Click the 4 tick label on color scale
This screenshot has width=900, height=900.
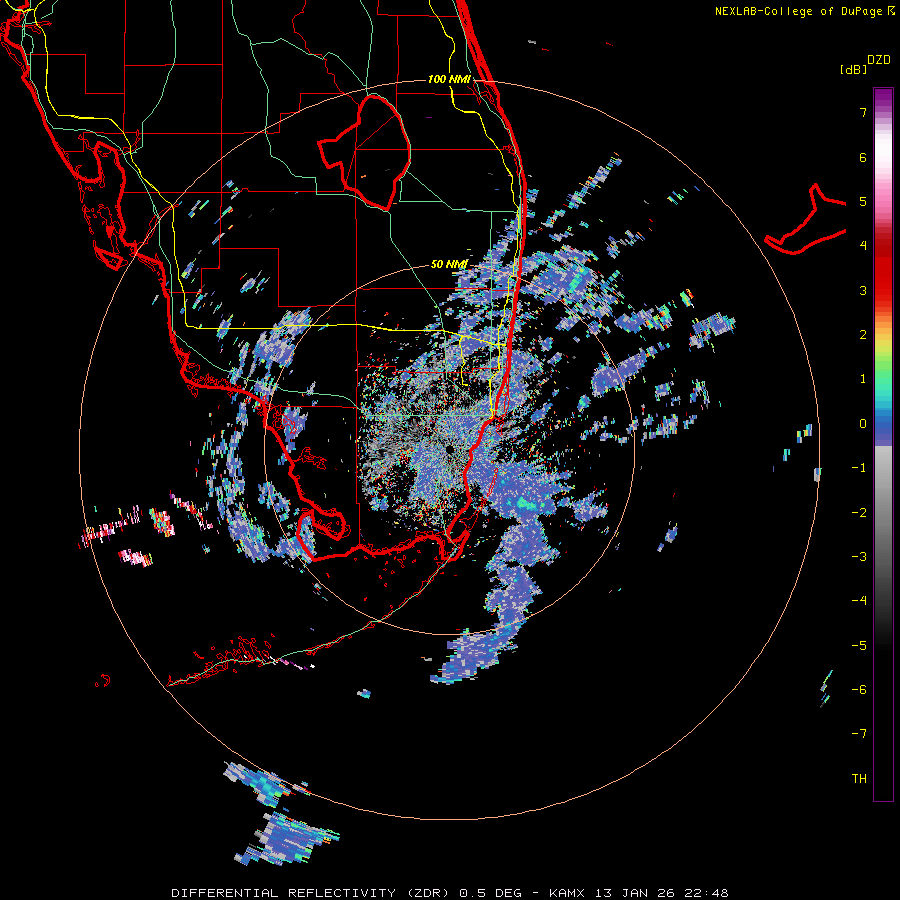coord(863,246)
